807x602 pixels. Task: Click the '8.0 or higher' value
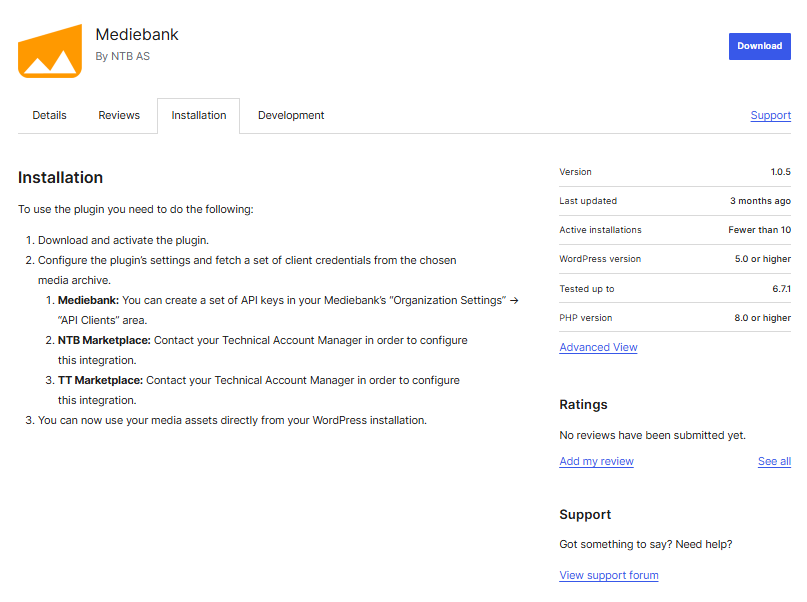click(762, 318)
